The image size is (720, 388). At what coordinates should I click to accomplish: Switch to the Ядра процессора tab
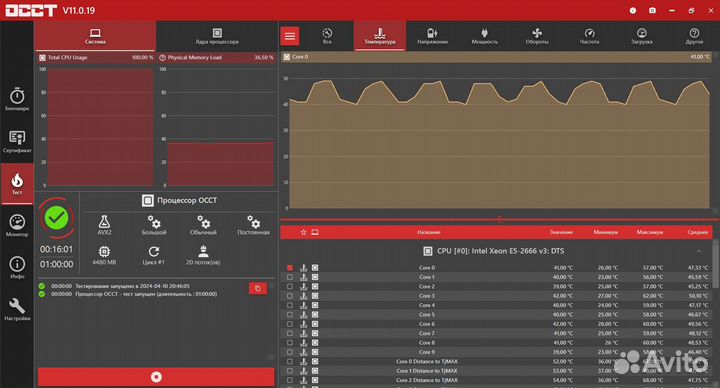pos(217,36)
